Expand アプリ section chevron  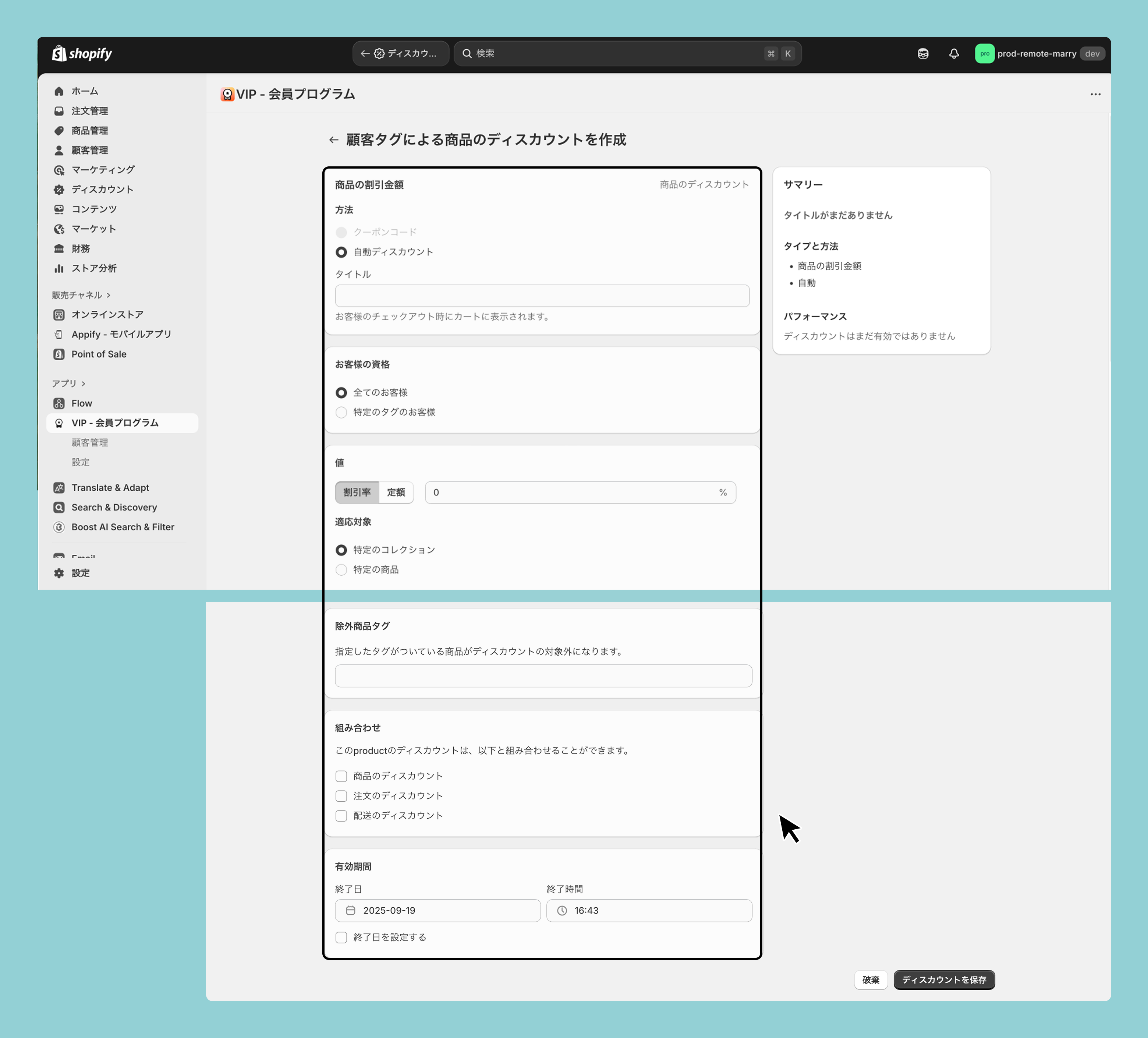pos(83,384)
